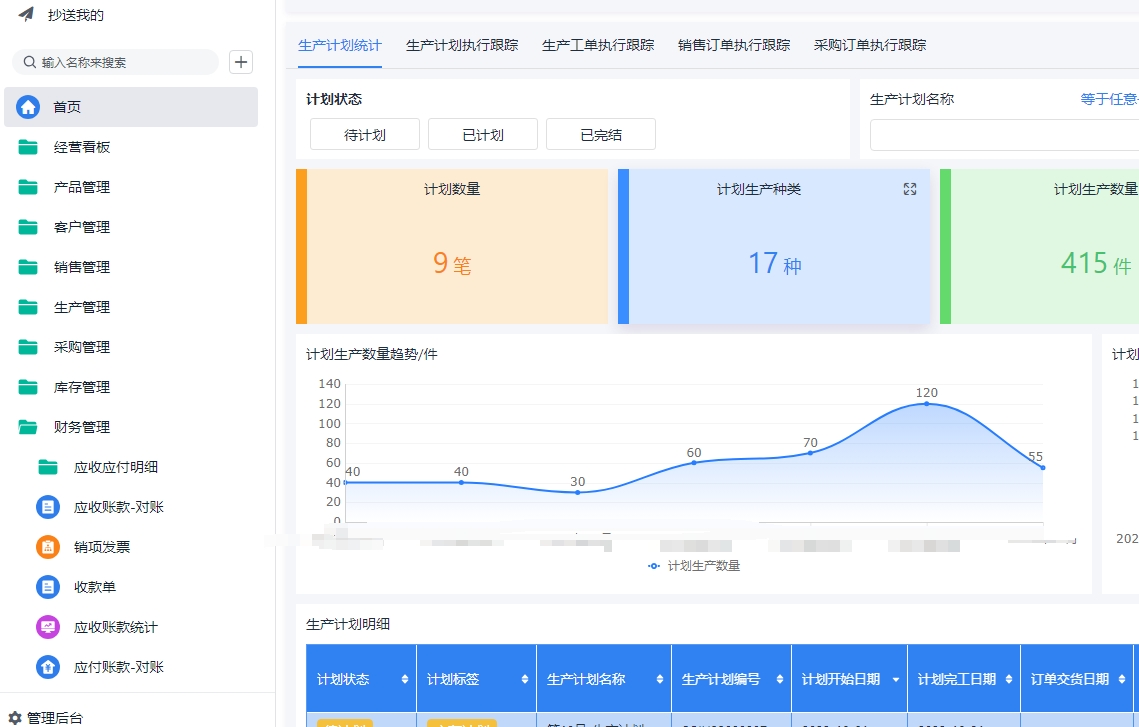Add new item with plus button
Screen dimensions: 1139x727
pos(241,62)
